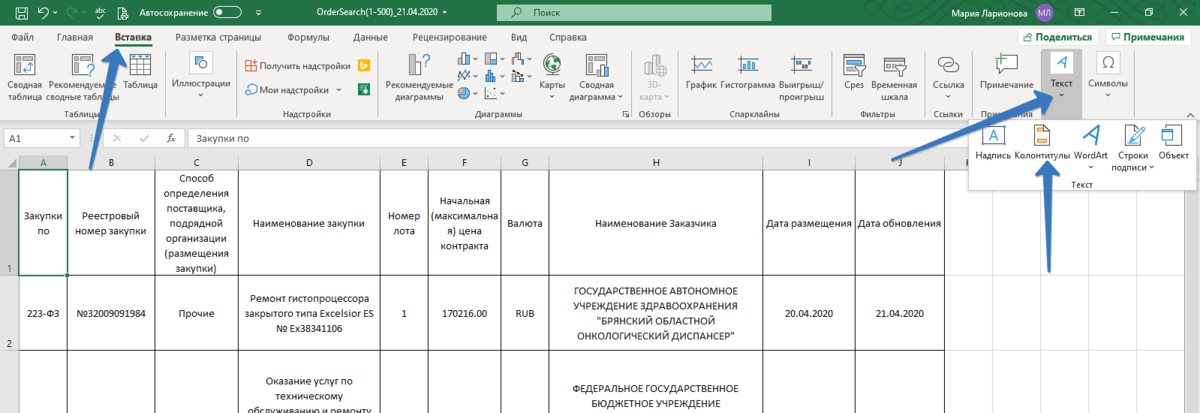The image size is (1200, 413).
Task: Open the WordArt gallery
Action: 1092,145
